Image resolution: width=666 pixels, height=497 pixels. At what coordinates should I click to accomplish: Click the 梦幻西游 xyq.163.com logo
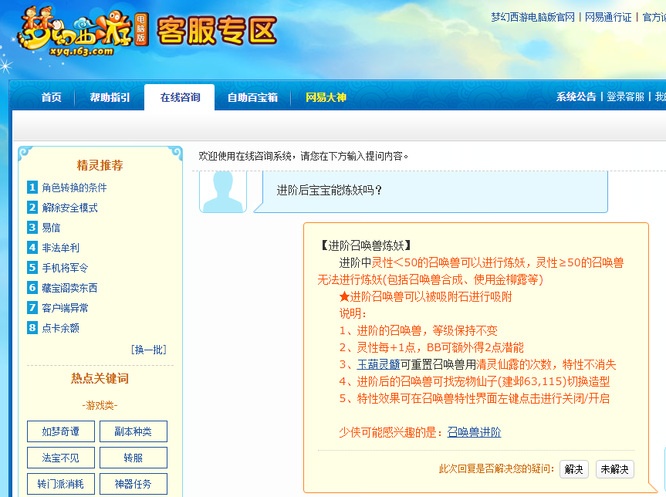pyautogui.click(x=83, y=31)
